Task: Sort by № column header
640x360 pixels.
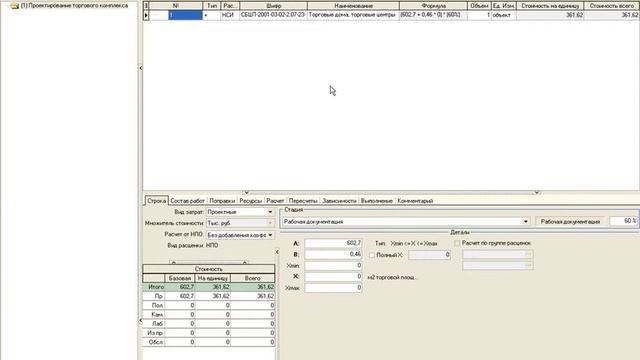Action: pos(176,6)
